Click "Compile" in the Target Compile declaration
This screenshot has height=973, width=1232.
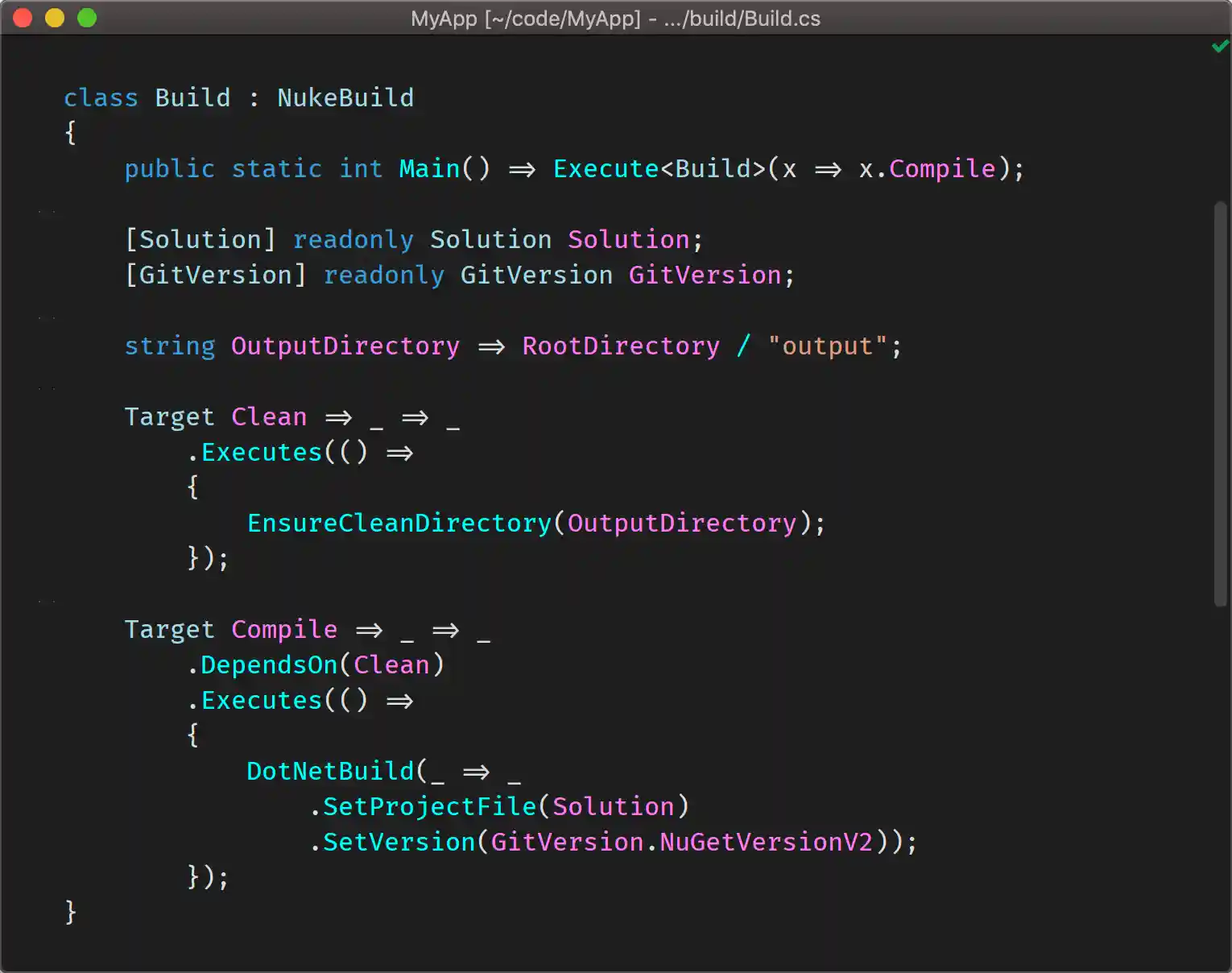[x=284, y=630]
